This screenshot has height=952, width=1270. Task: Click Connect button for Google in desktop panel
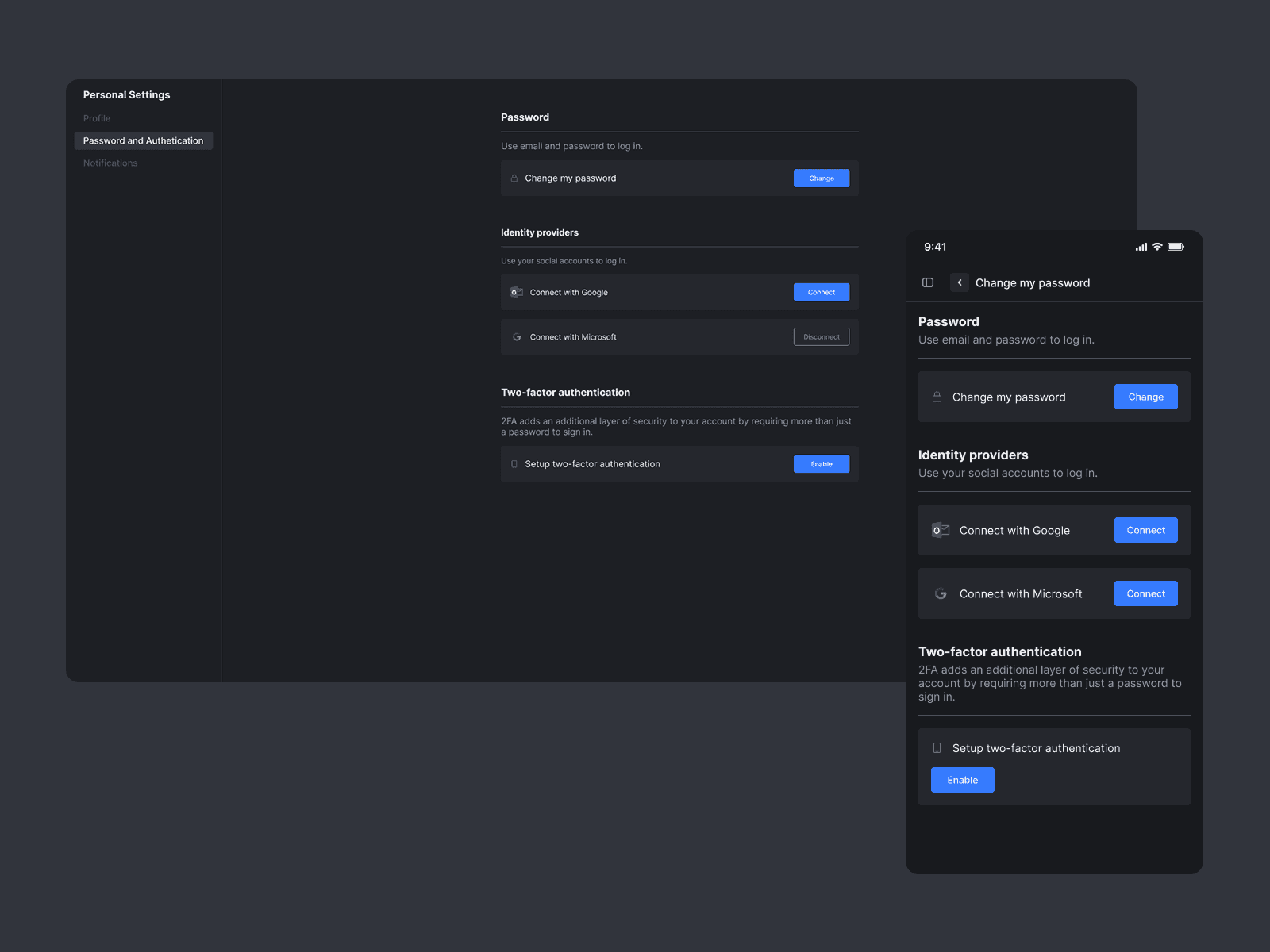coord(822,292)
